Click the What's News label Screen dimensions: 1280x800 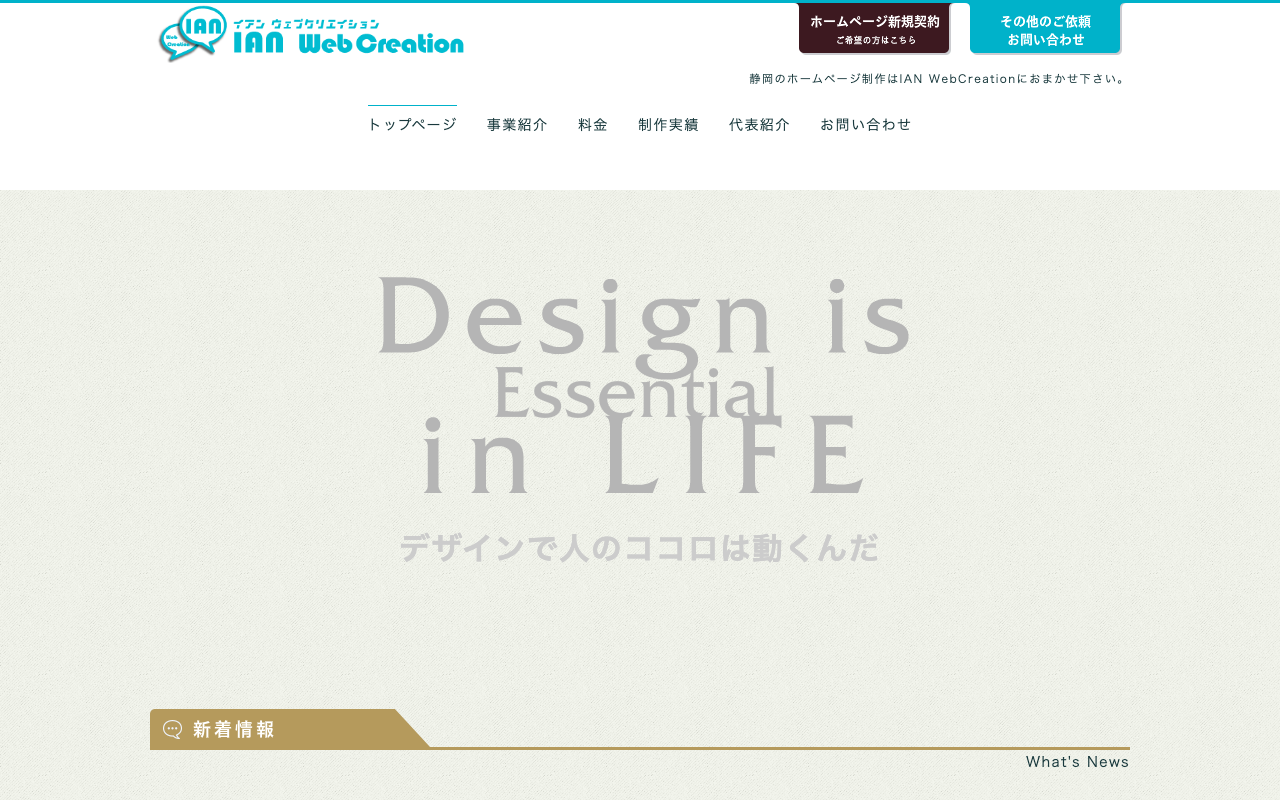coord(1077,762)
